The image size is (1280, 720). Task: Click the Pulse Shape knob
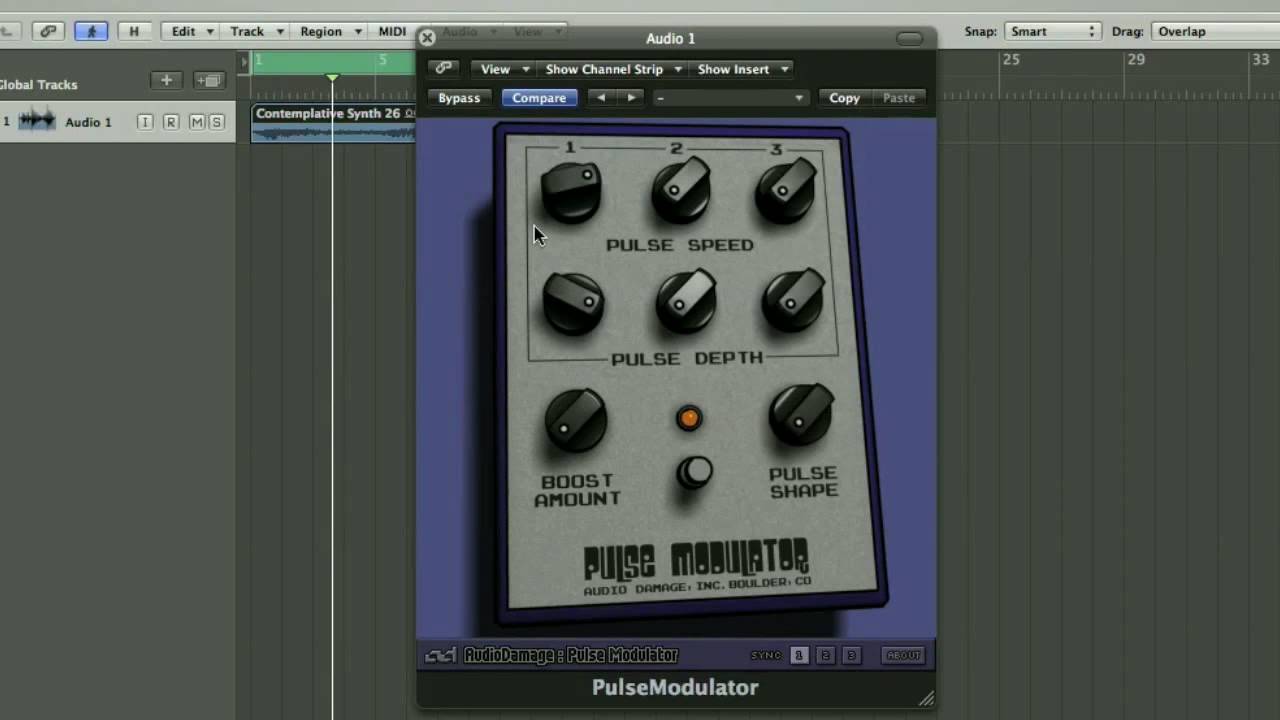802,415
